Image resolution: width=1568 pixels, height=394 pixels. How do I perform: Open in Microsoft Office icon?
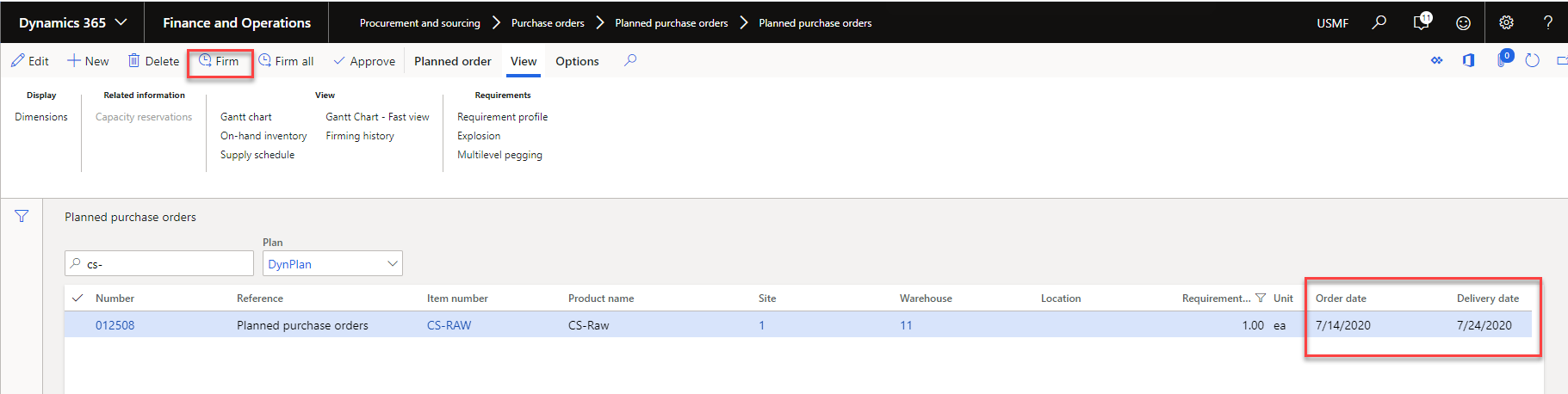[x=1468, y=61]
